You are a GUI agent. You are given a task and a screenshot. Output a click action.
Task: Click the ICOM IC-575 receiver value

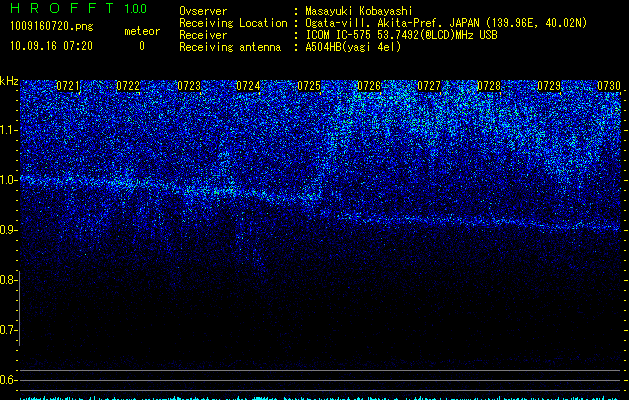pyautogui.click(x=401, y=35)
